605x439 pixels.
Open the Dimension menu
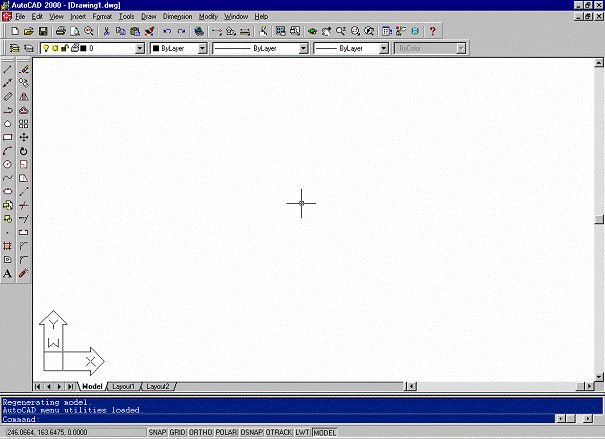click(x=178, y=17)
